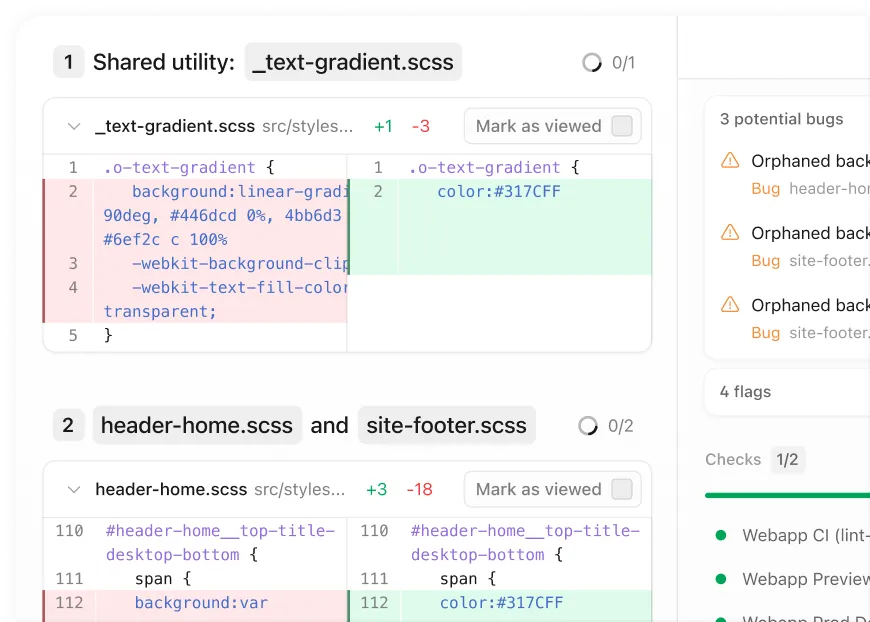Select the site-footer.scss file chip
This screenshot has height=622, width=870.
click(x=447, y=425)
